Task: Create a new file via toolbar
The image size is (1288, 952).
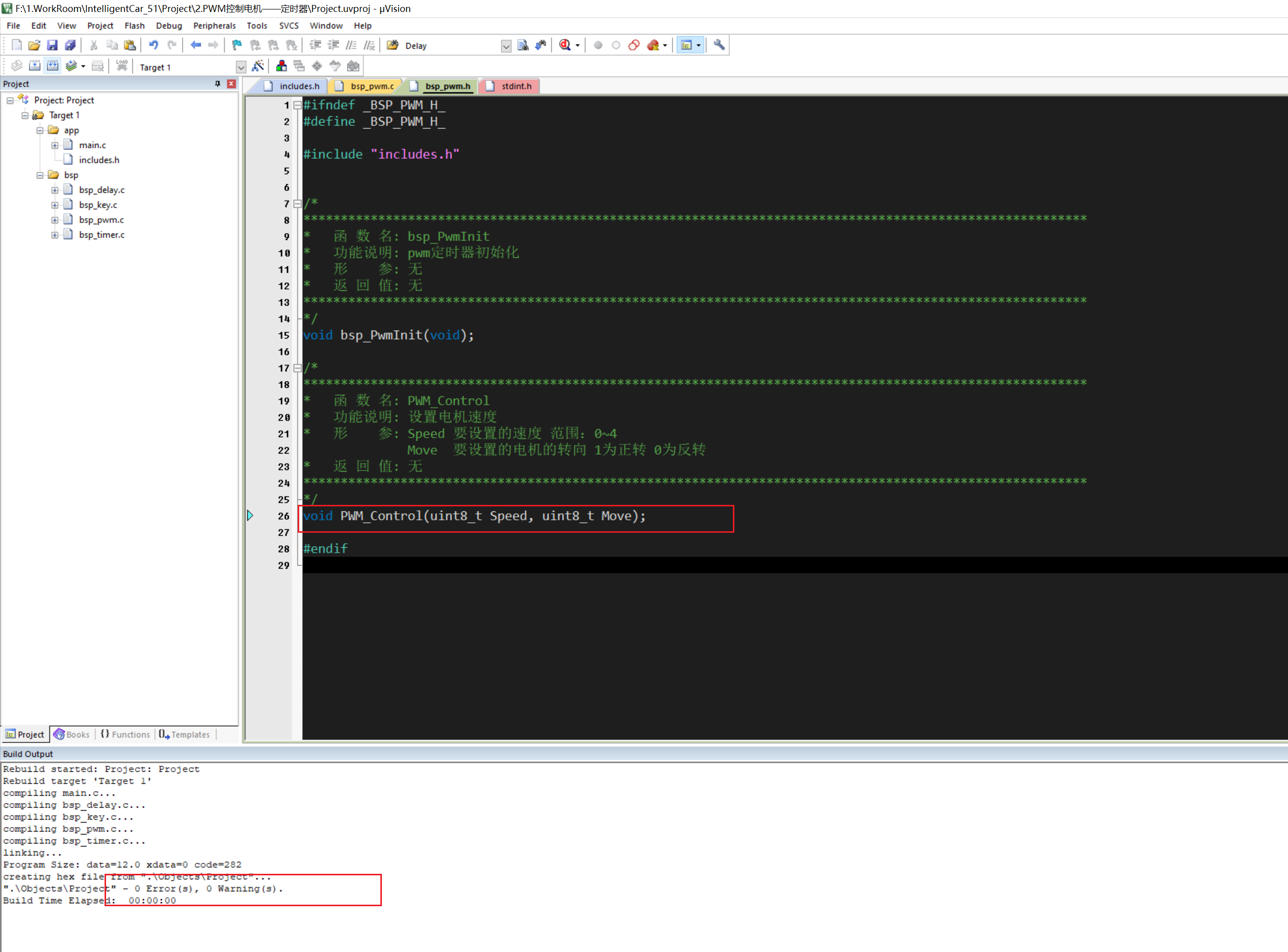Action: point(17,45)
